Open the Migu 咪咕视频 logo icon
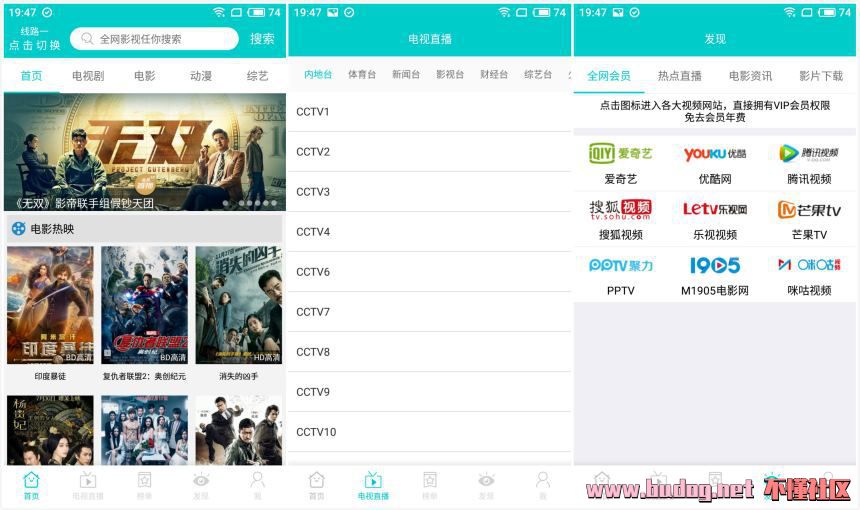860x510 pixels. pos(809,265)
